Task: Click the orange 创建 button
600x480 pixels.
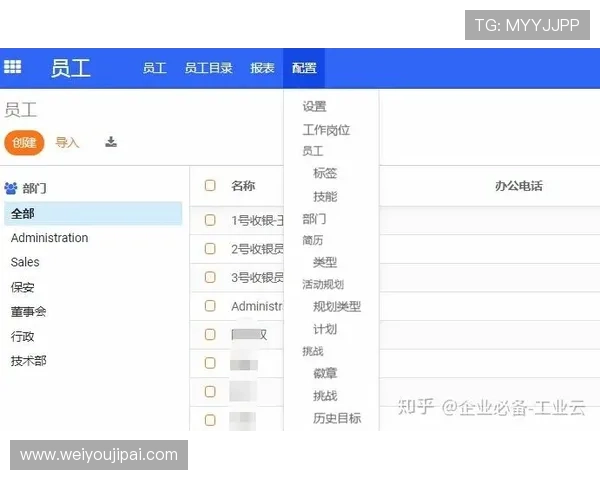Action: pyautogui.click(x=24, y=143)
